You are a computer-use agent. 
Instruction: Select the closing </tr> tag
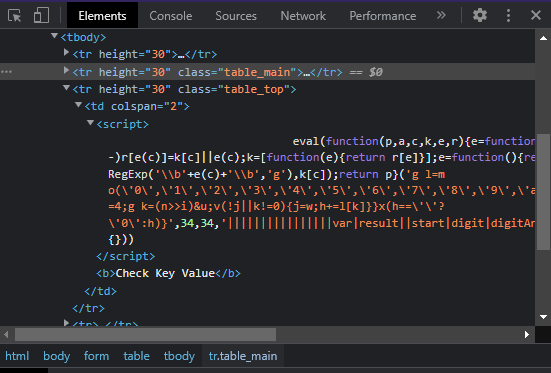(88, 308)
